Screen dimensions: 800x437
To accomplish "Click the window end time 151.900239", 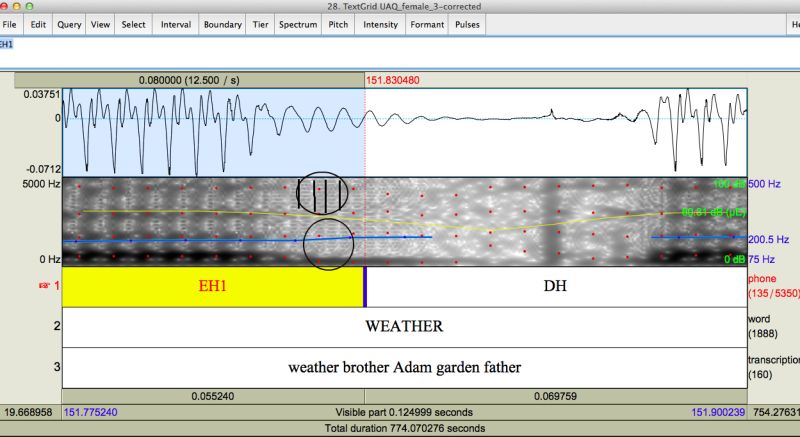I will point(718,412).
